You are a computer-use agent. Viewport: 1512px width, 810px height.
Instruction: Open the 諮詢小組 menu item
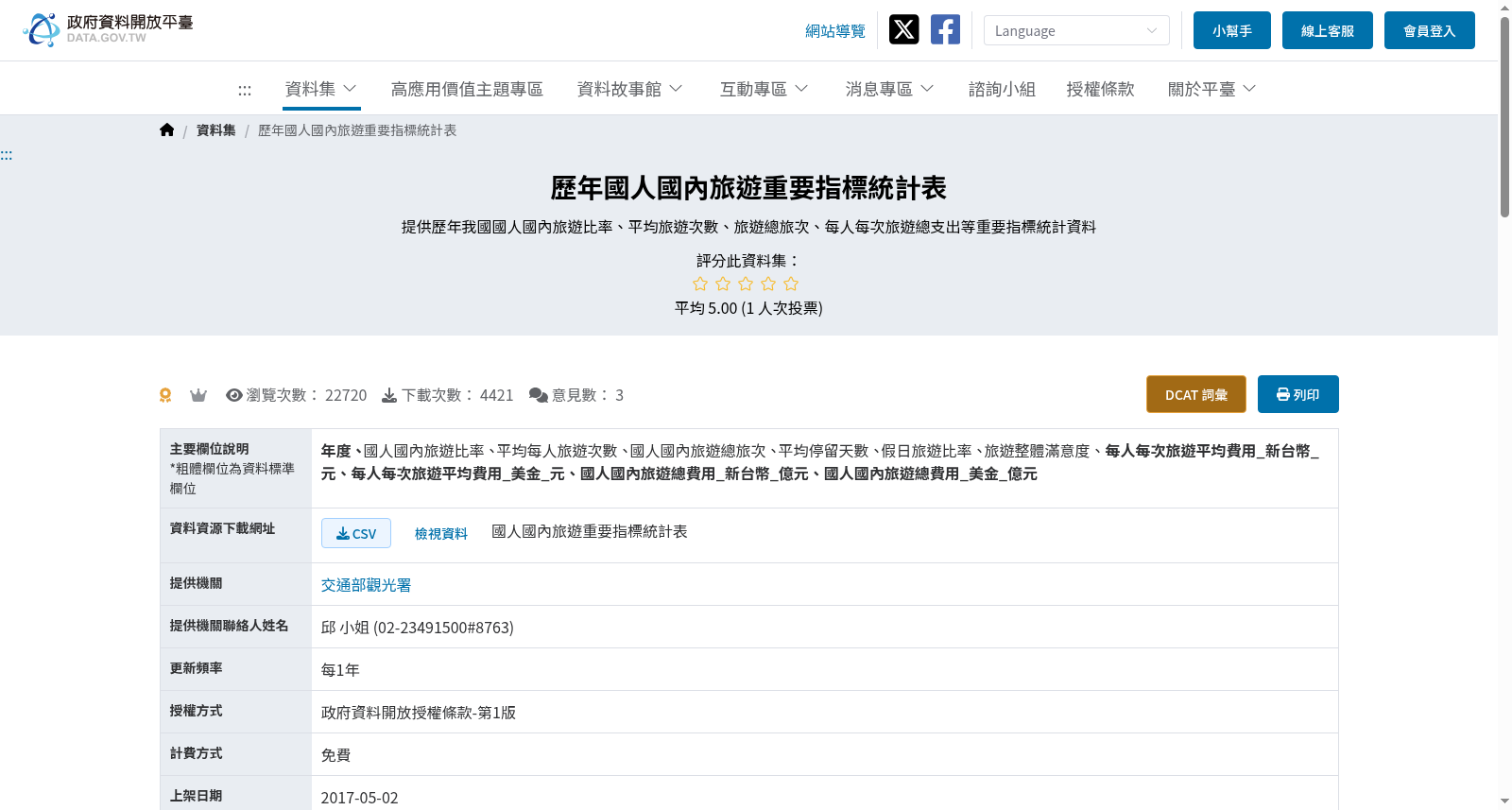(x=1002, y=89)
